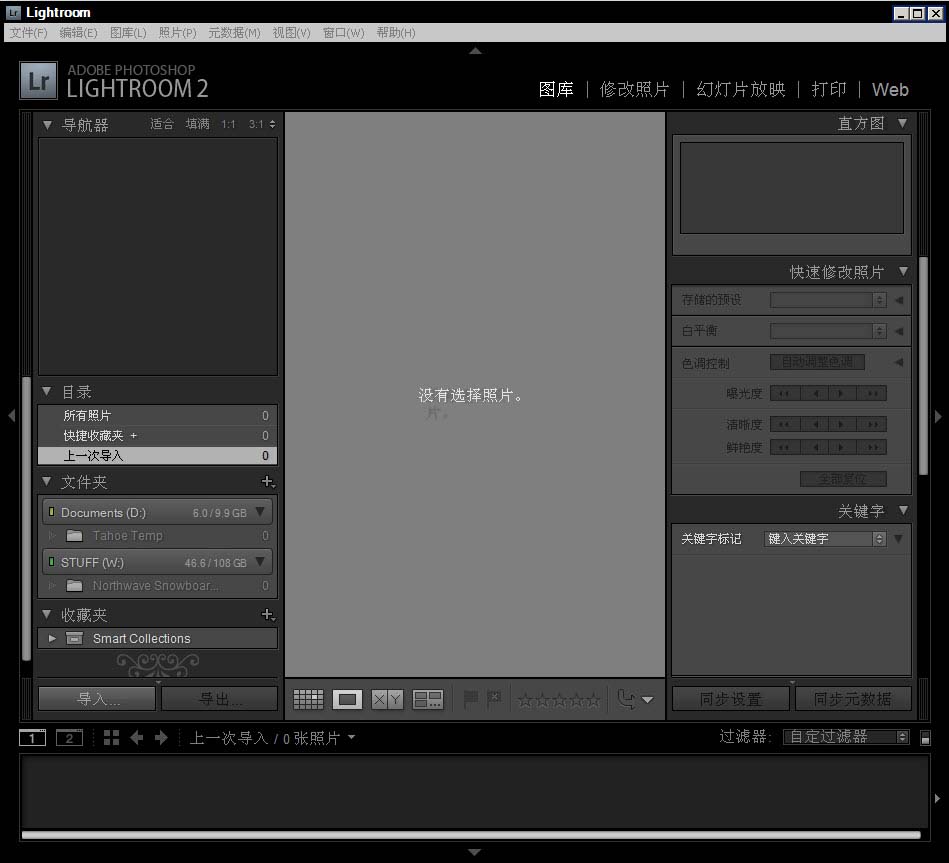This screenshot has width=949, height=863.
Task: Select Loupe view icon
Action: [x=347, y=700]
